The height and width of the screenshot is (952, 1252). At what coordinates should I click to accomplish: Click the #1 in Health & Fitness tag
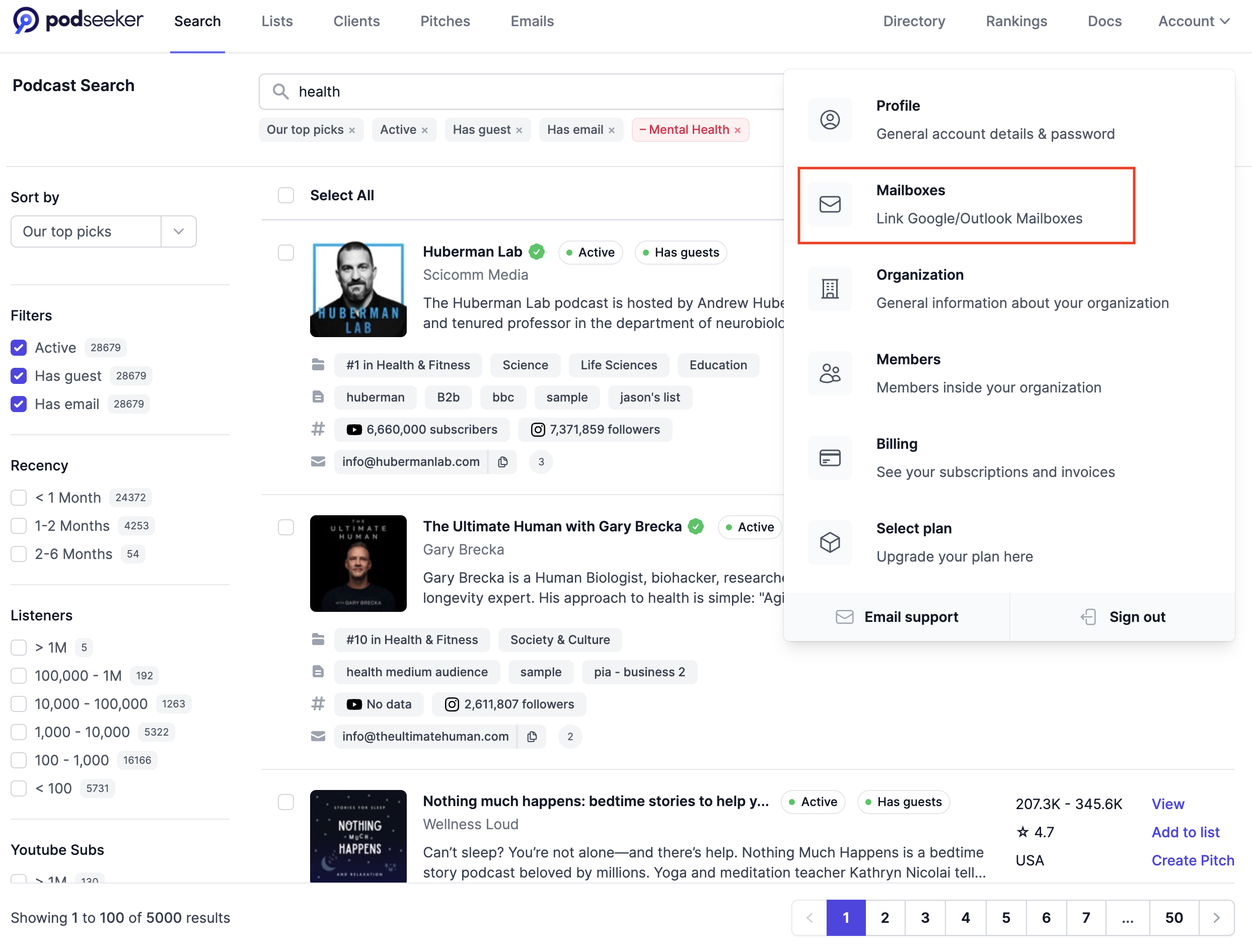pyautogui.click(x=408, y=365)
